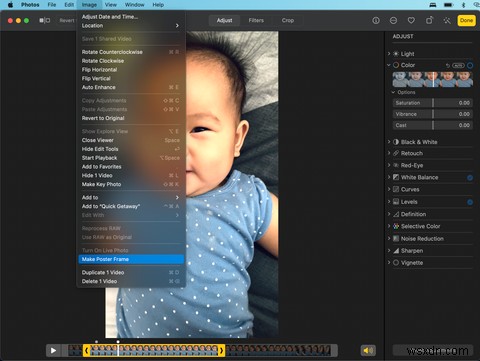480x361 pixels.
Task: Click the Black & White icon
Action: click(396, 142)
